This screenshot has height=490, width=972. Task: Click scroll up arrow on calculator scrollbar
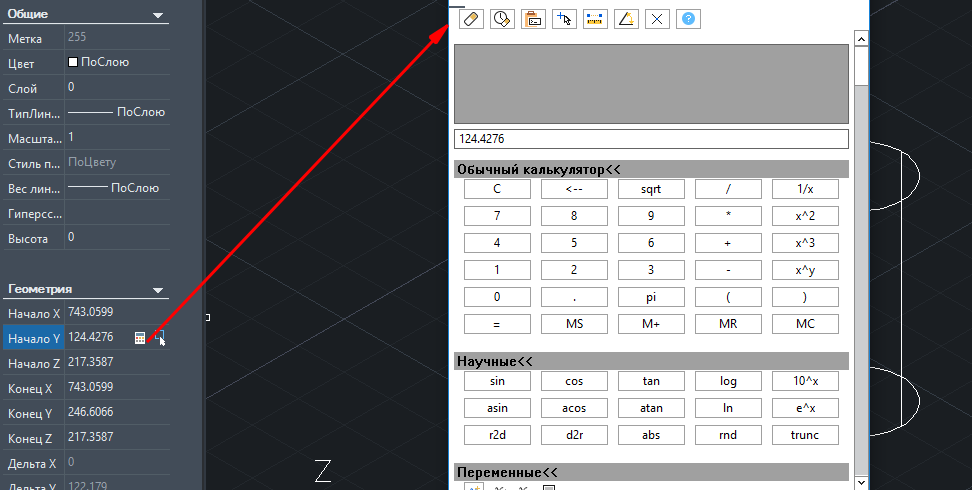[x=861, y=38]
